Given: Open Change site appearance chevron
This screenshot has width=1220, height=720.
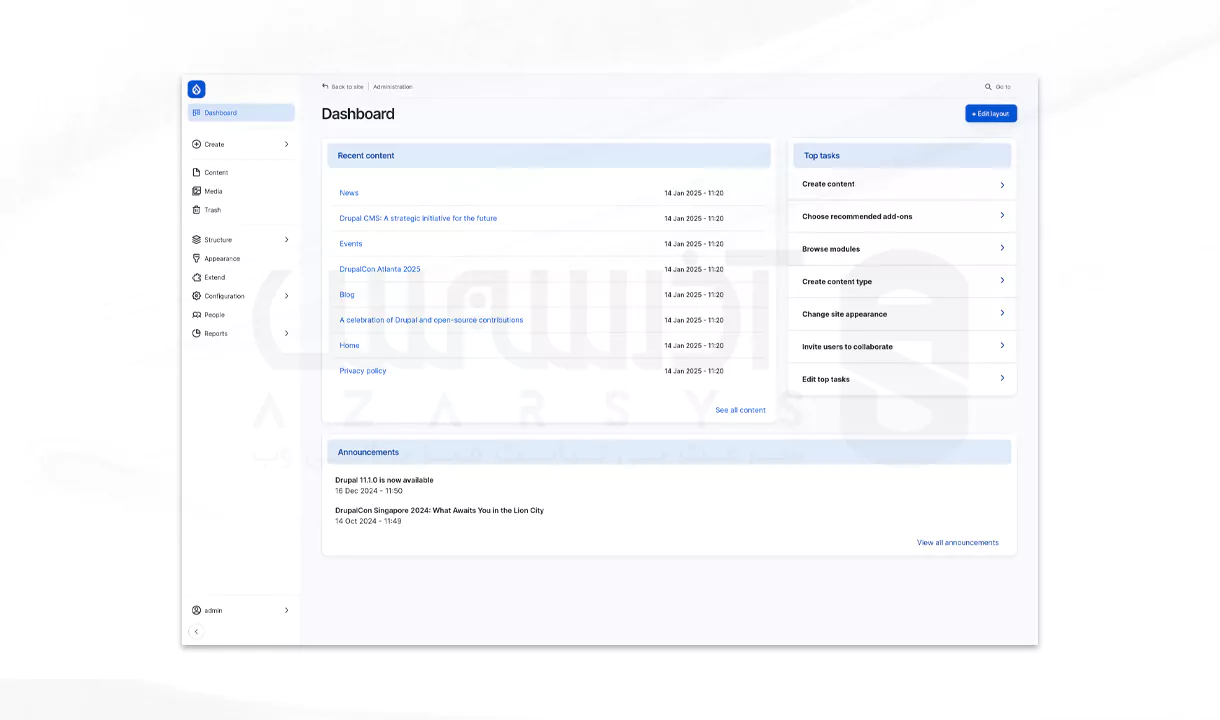Looking at the screenshot, I should (x=1002, y=313).
